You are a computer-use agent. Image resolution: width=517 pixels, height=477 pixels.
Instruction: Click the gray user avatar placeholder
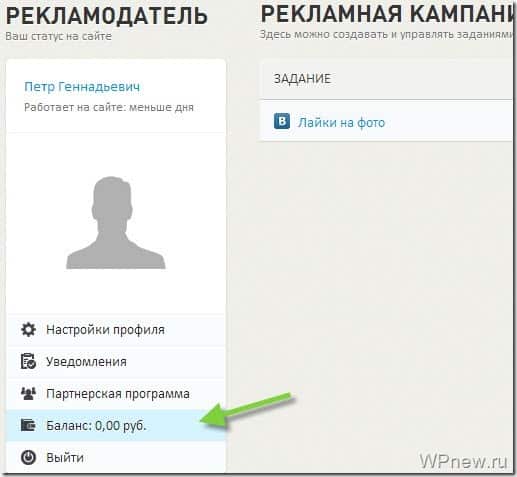116,223
